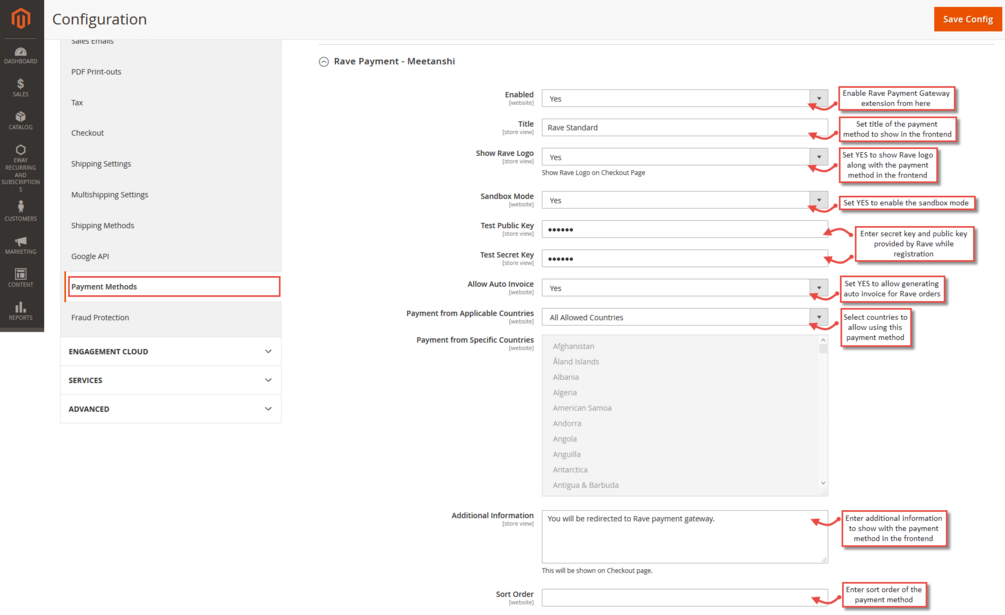Open the Customers person icon
The image size is (1005, 615).
(21, 211)
